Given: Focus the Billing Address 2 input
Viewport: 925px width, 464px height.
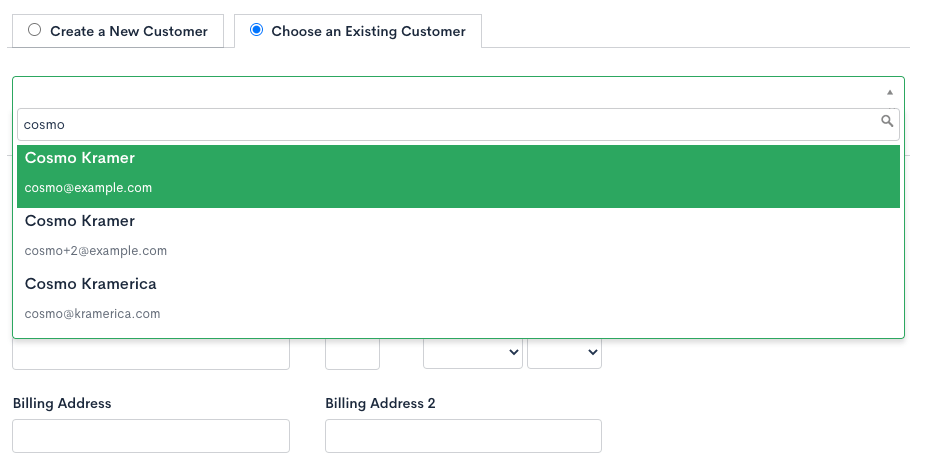Looking at the screenshot, I should click(463, 436).
